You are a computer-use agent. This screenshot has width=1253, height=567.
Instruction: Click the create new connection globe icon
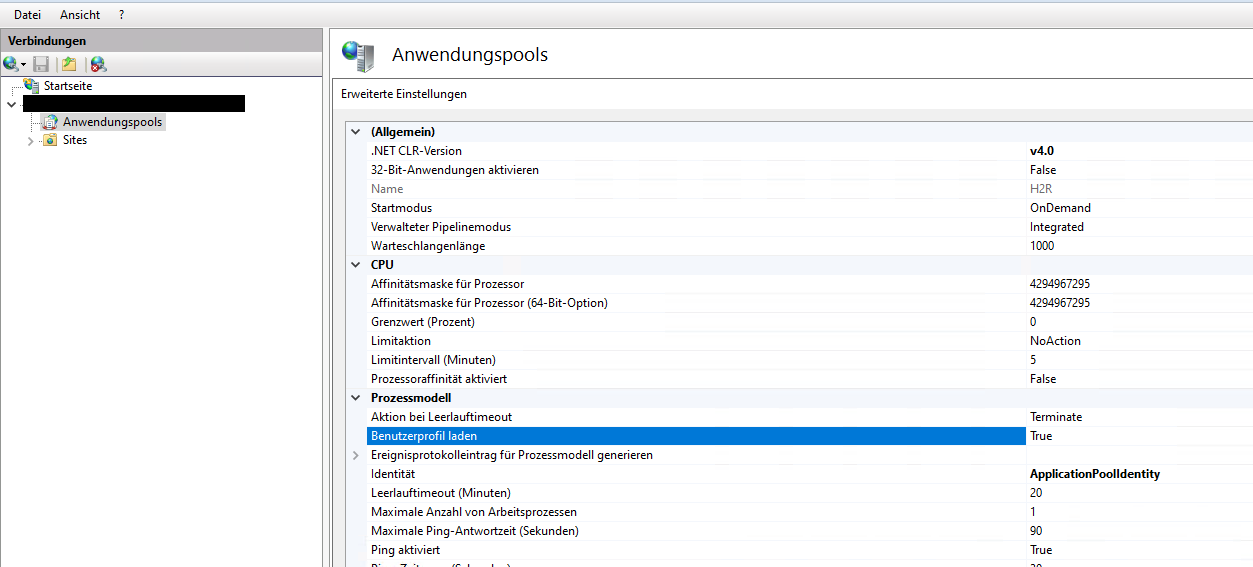coord(11,64)
